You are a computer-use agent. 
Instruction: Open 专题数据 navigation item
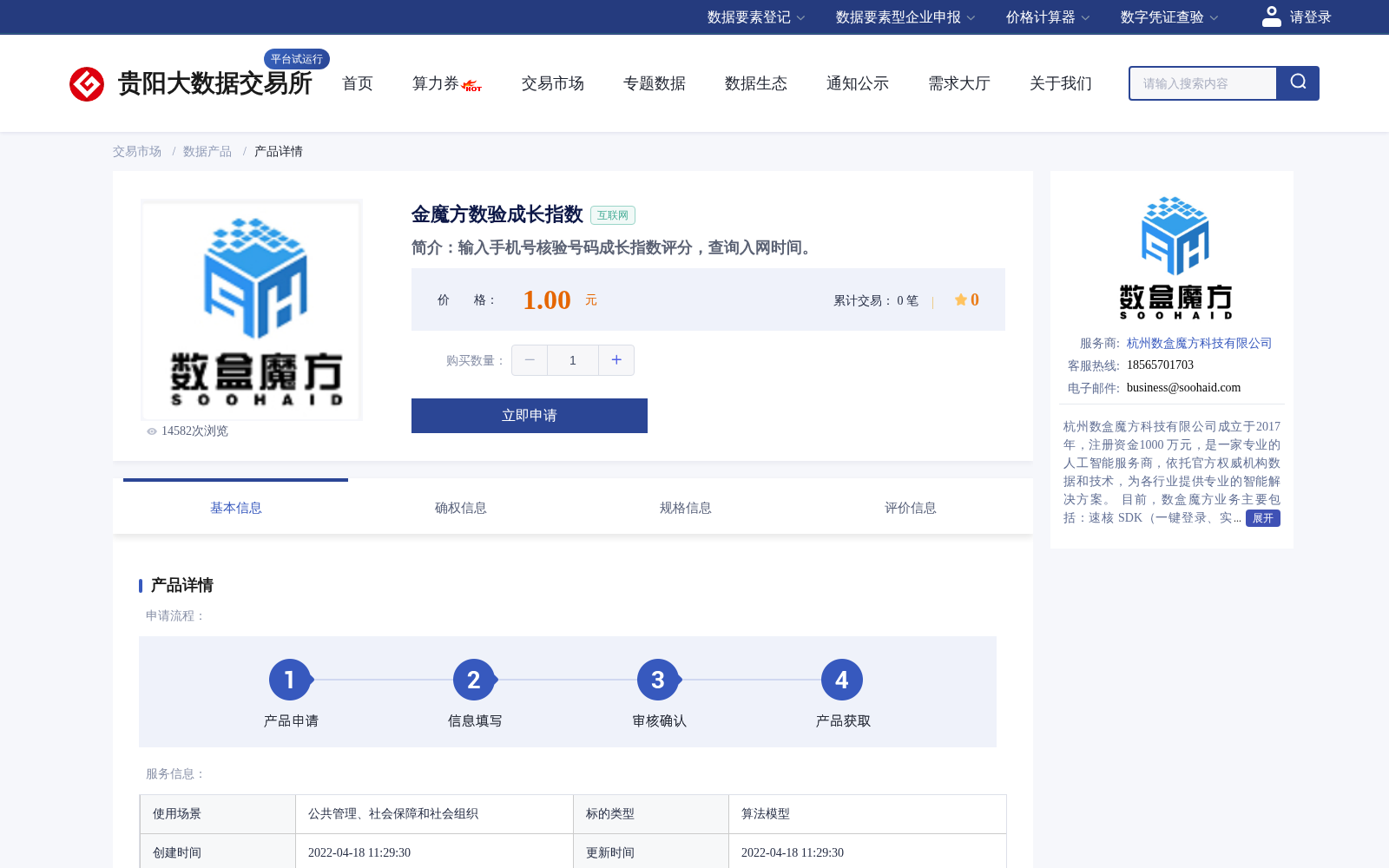655,83
